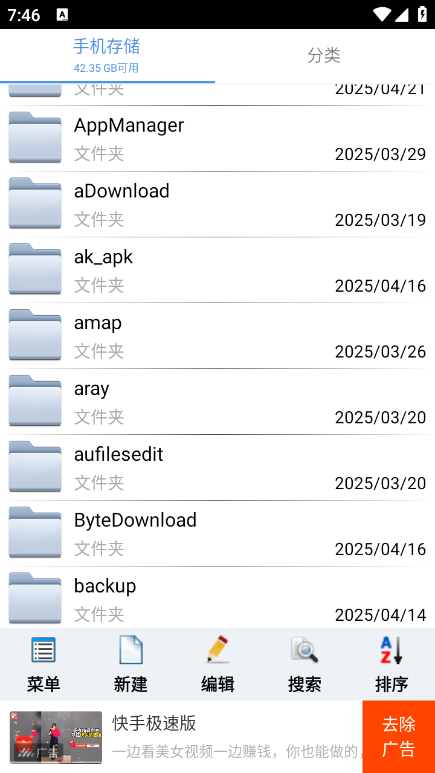Tap the battery status bar icon
This screenshot has width=435, height=773.
click(422, 14)
